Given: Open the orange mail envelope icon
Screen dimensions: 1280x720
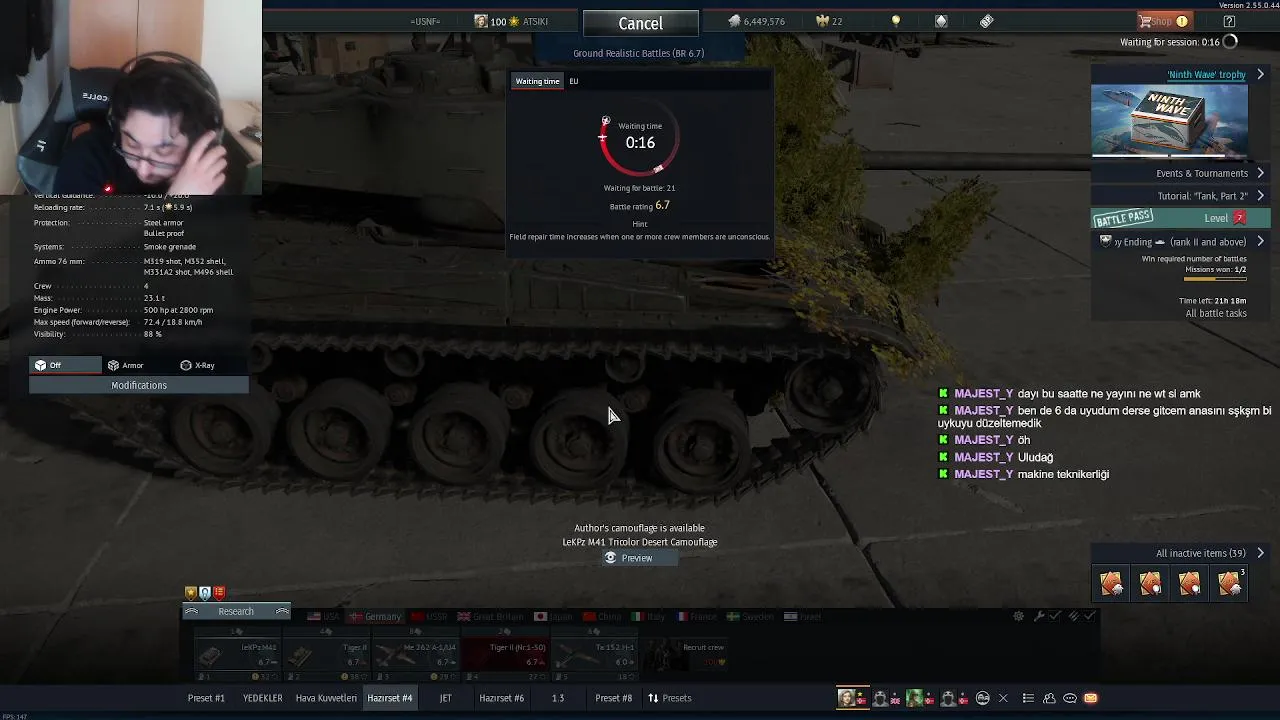Looking at the screenshot, I should (x=1091, y=698).
